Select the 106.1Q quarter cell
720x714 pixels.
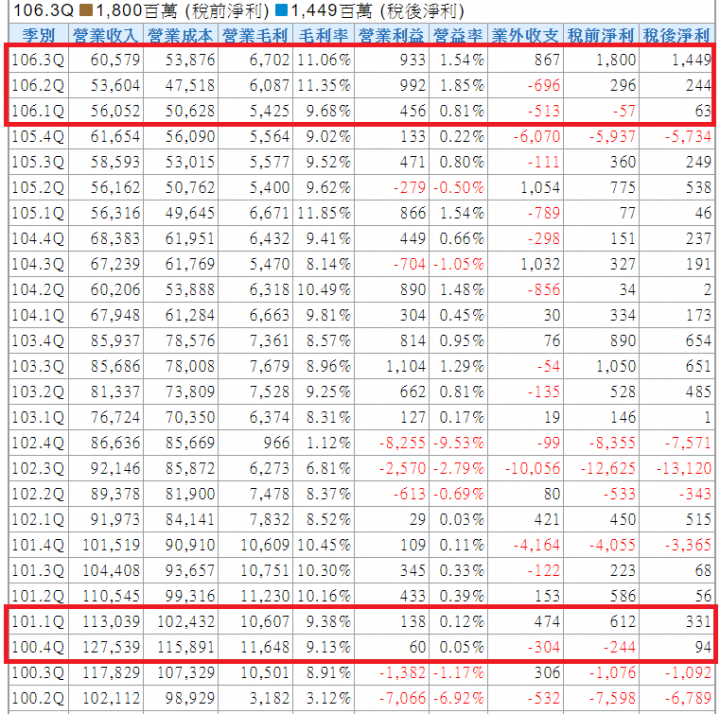[x=39, y=111]
